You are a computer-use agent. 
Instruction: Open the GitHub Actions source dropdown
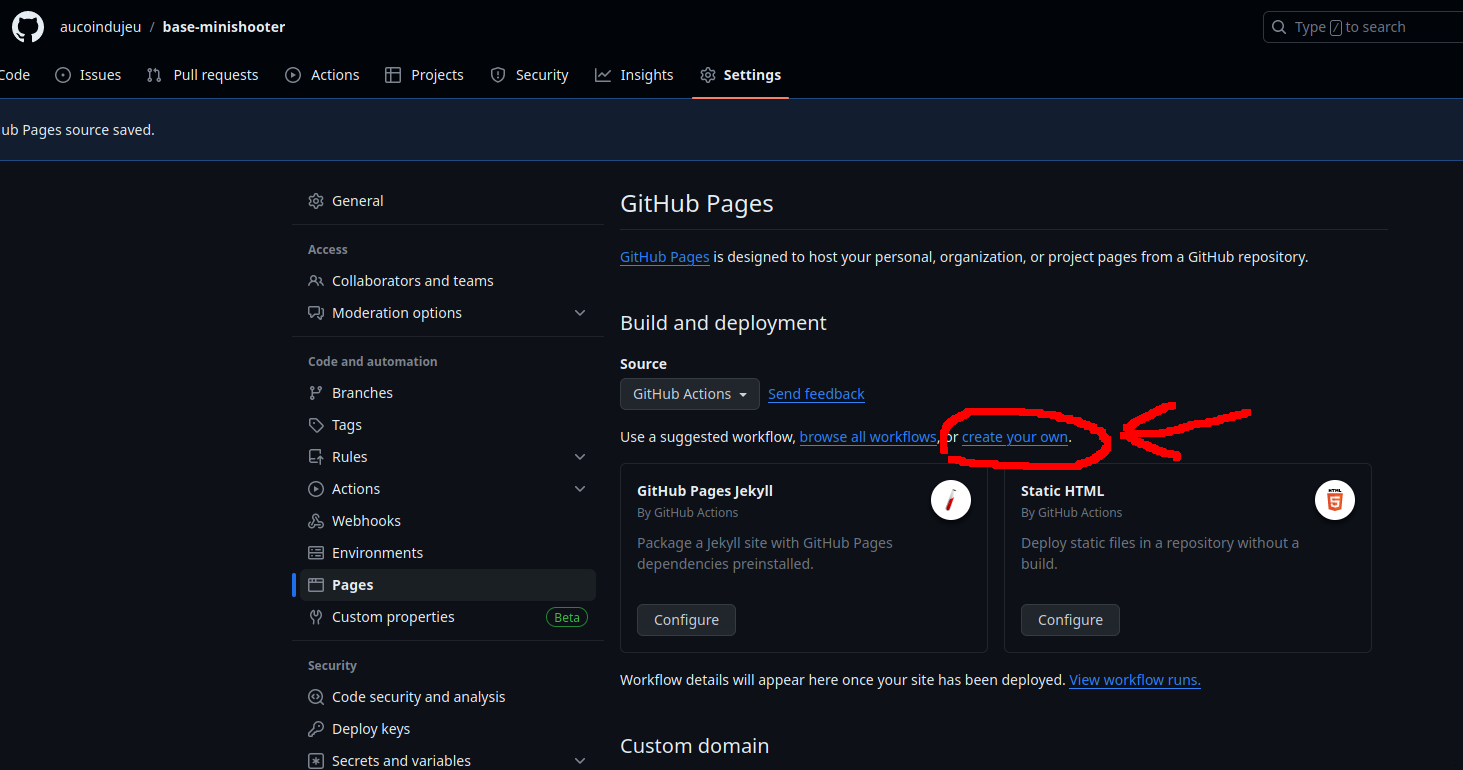point(690,394)
